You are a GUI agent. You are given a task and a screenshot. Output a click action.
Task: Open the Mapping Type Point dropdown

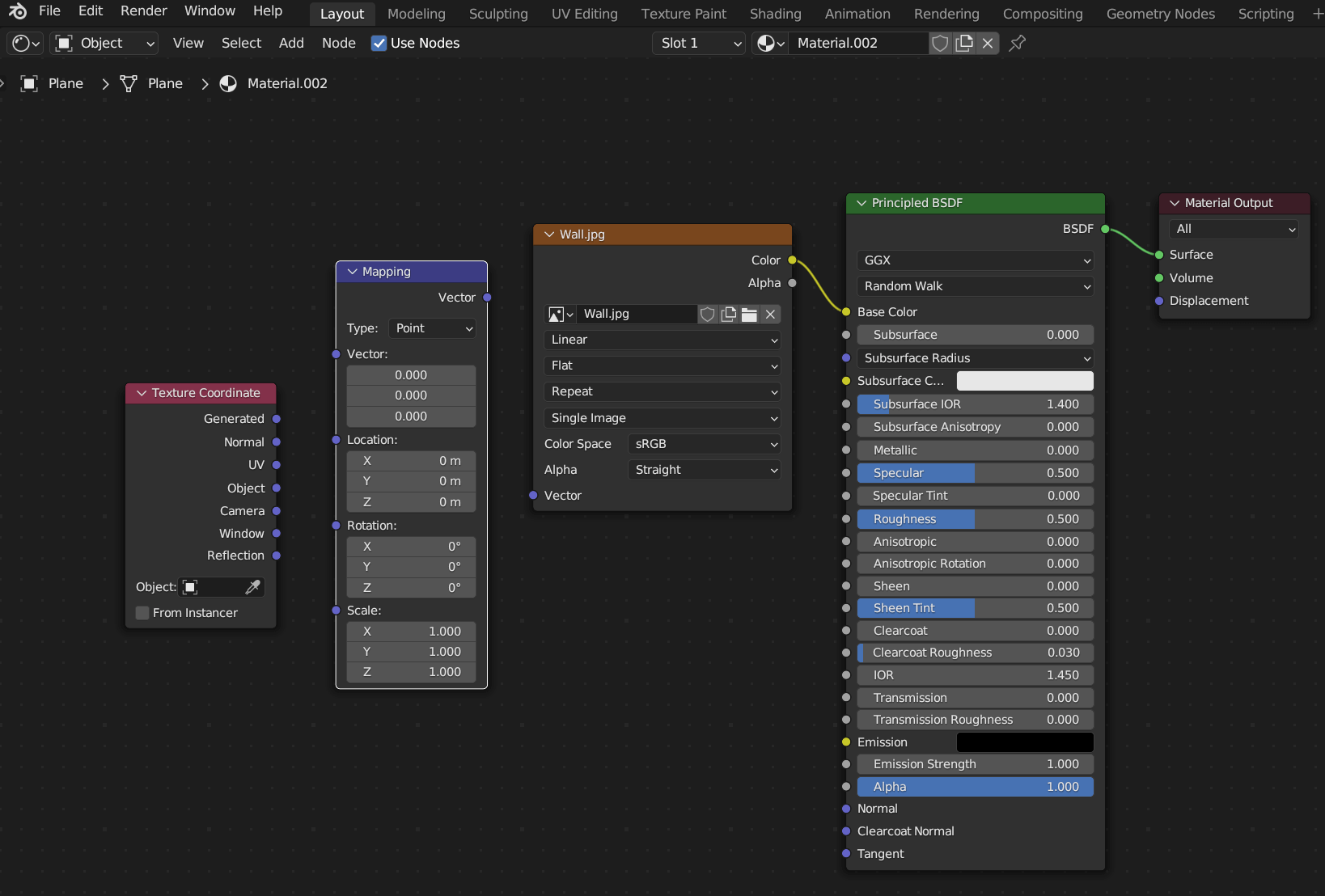click(x=433, y=328)
